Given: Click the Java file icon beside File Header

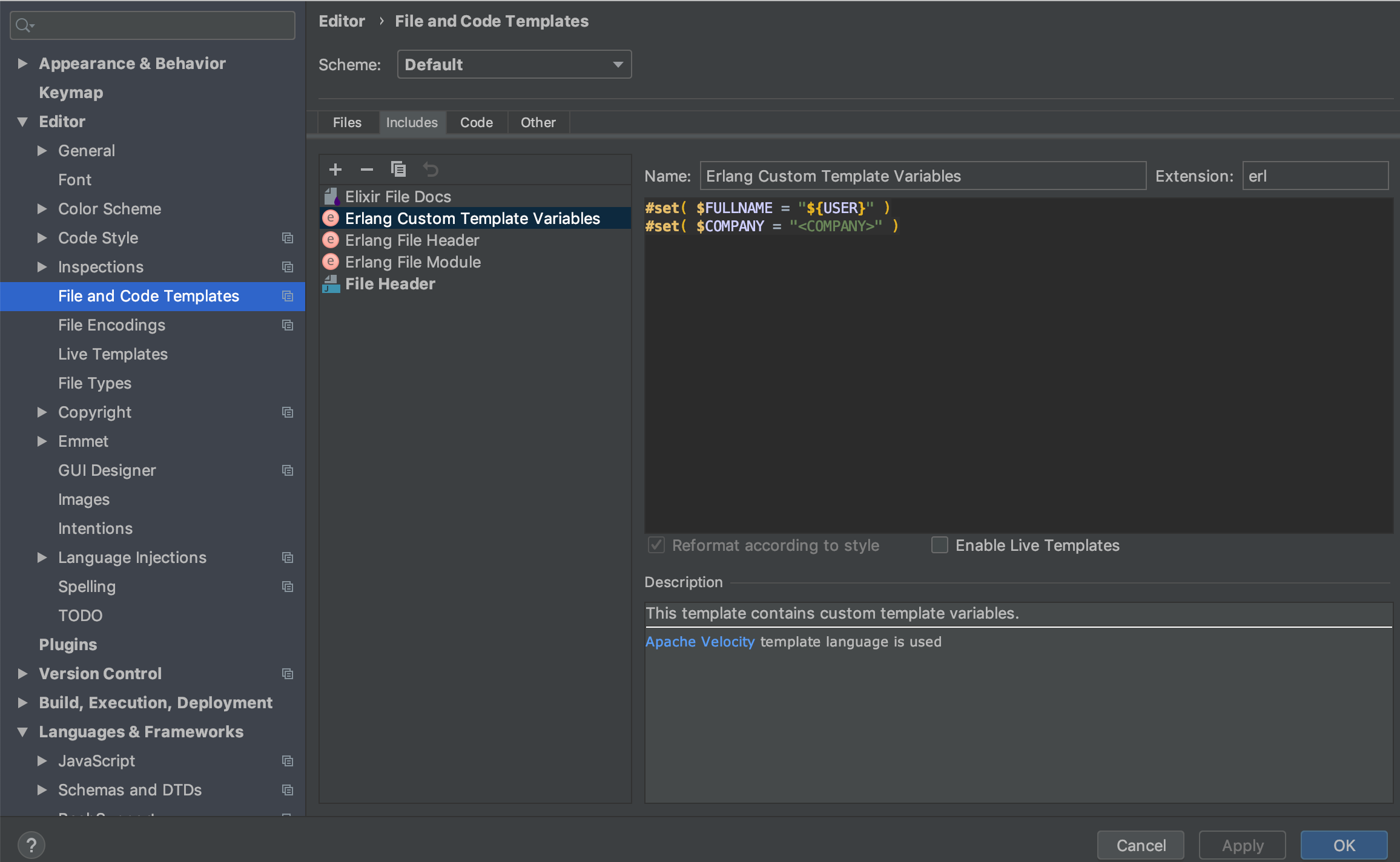Looking at the screenshot, I should click(331, 284).
